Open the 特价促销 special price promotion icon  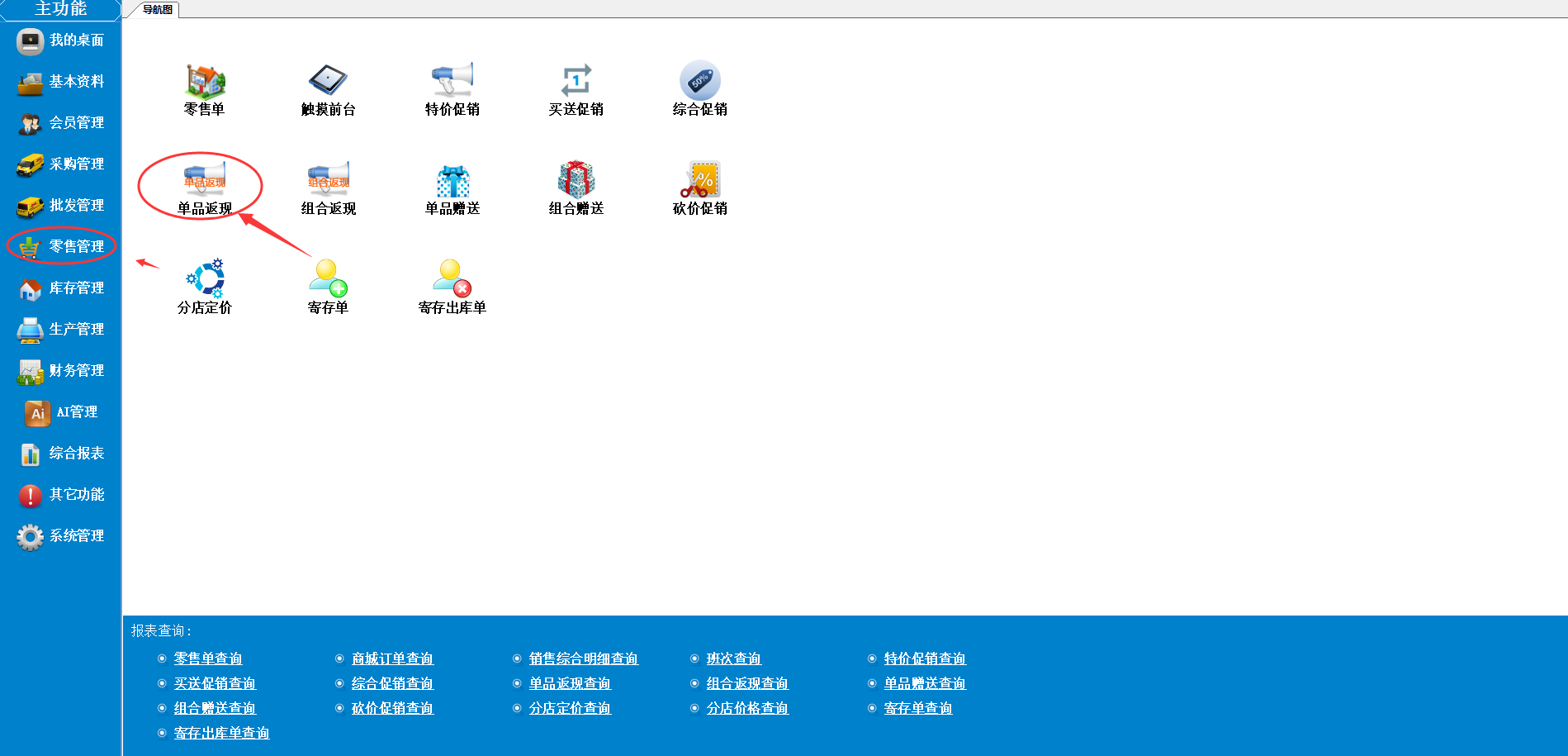[x=452, y=89]
